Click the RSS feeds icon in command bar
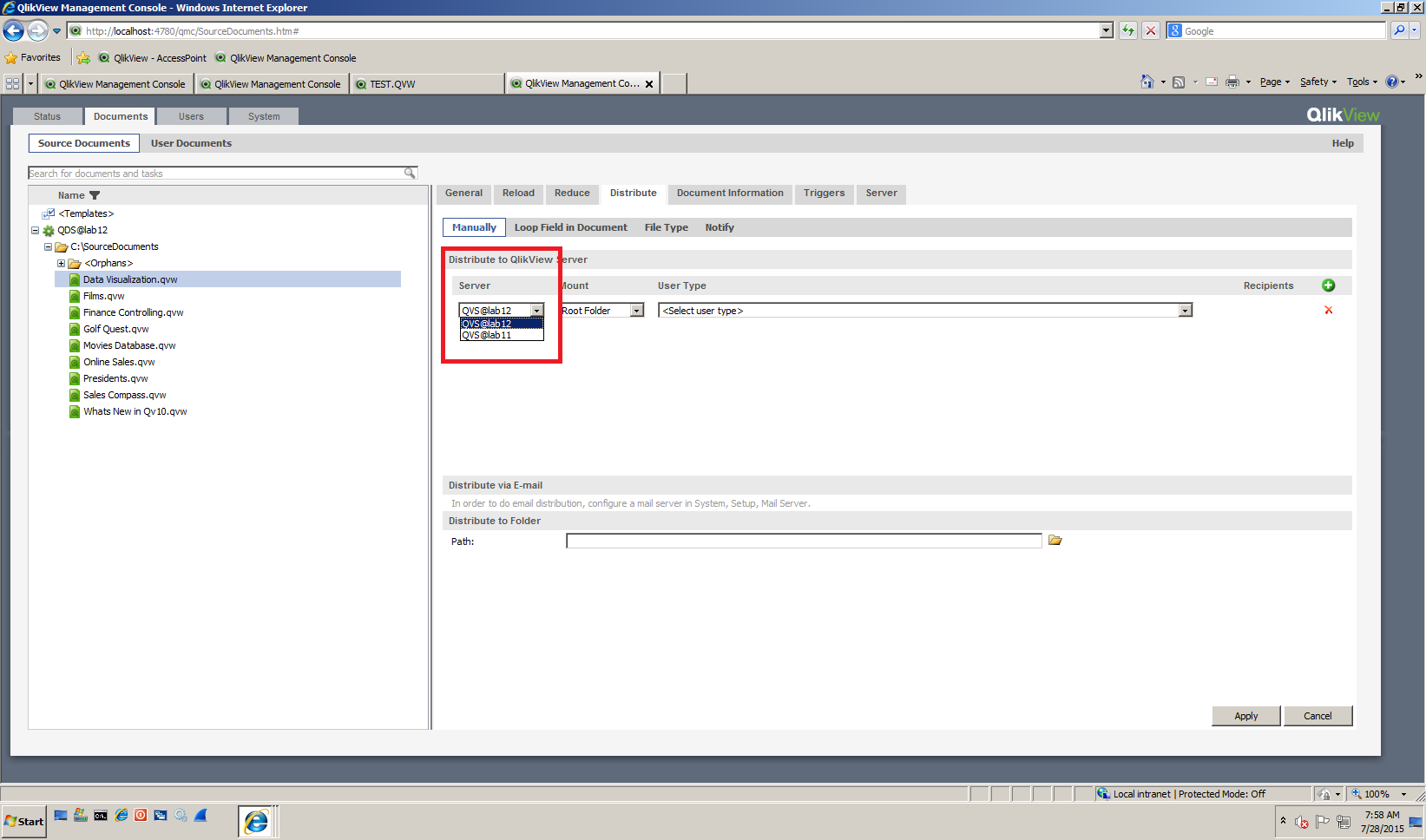 pyautogui.click(x=1179, y=82)
